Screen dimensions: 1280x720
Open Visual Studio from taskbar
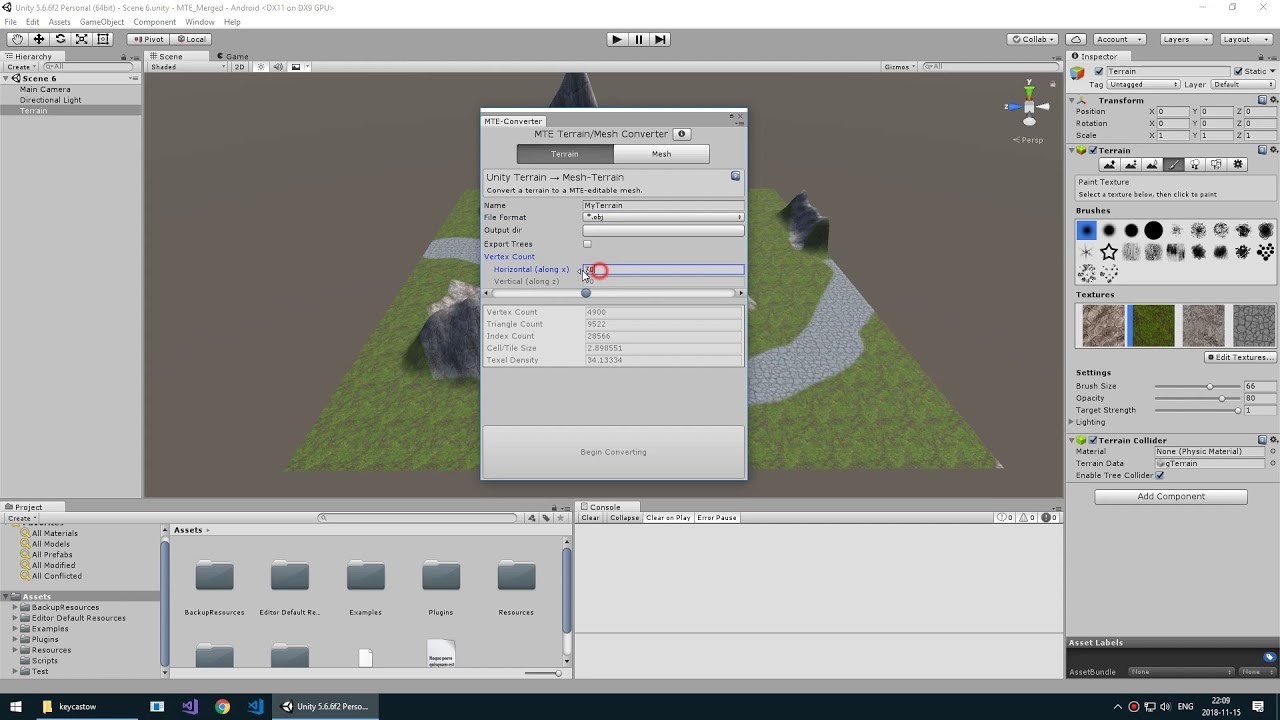190,706
